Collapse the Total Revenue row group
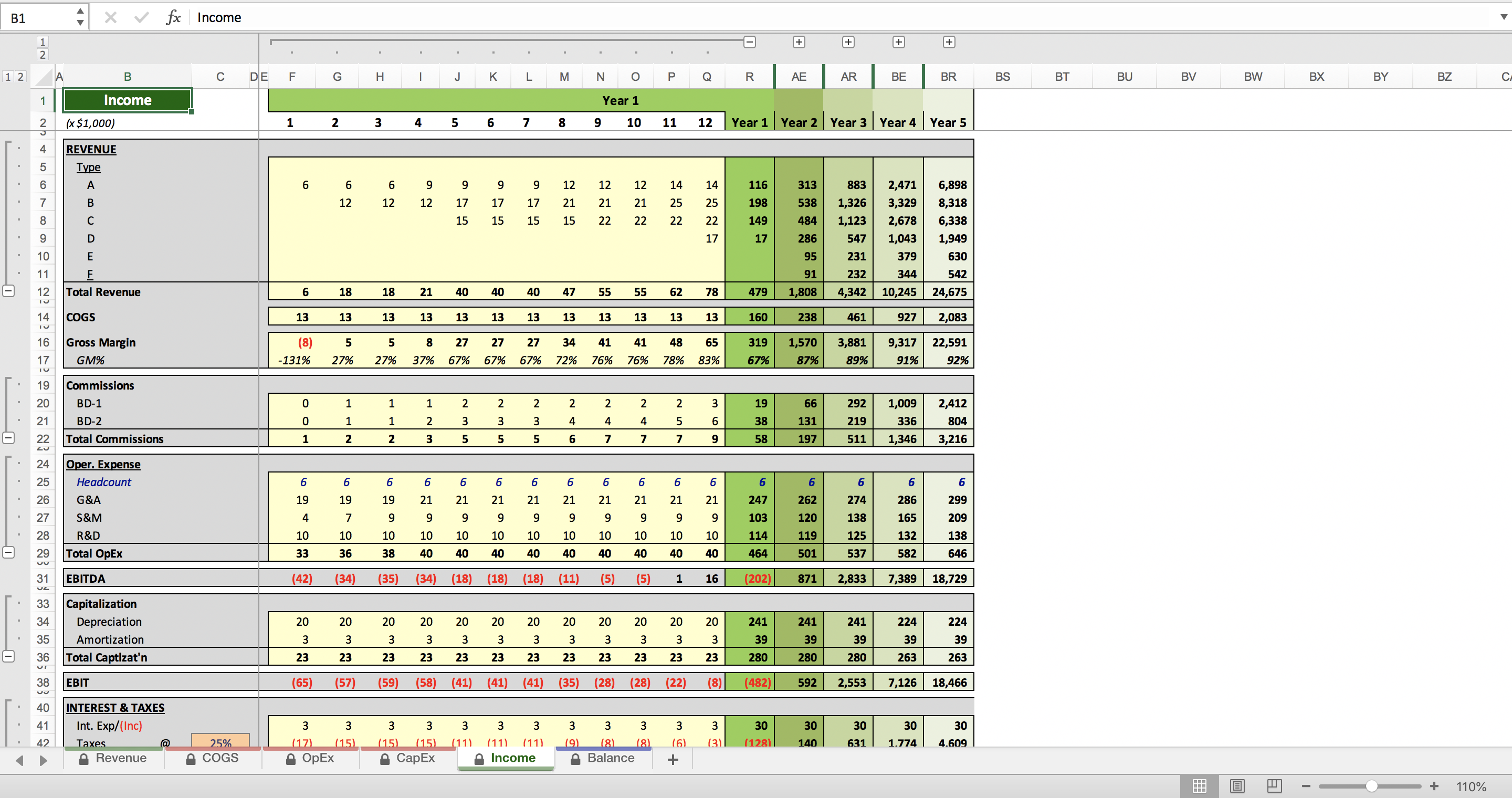Viewport: 1512px width, 798px height. (x=9, y=291)
